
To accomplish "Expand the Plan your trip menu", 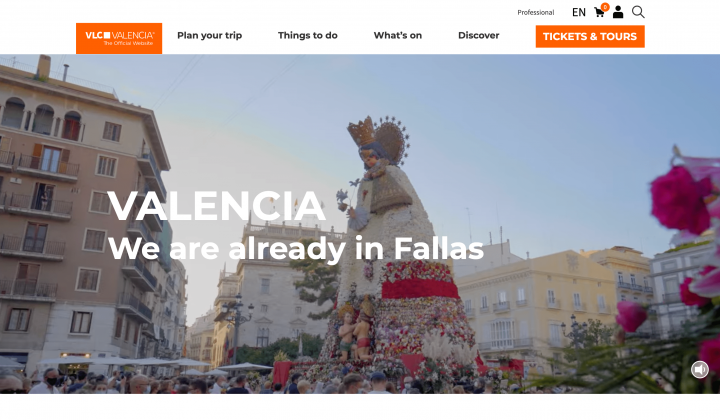I will click(209, 35).
